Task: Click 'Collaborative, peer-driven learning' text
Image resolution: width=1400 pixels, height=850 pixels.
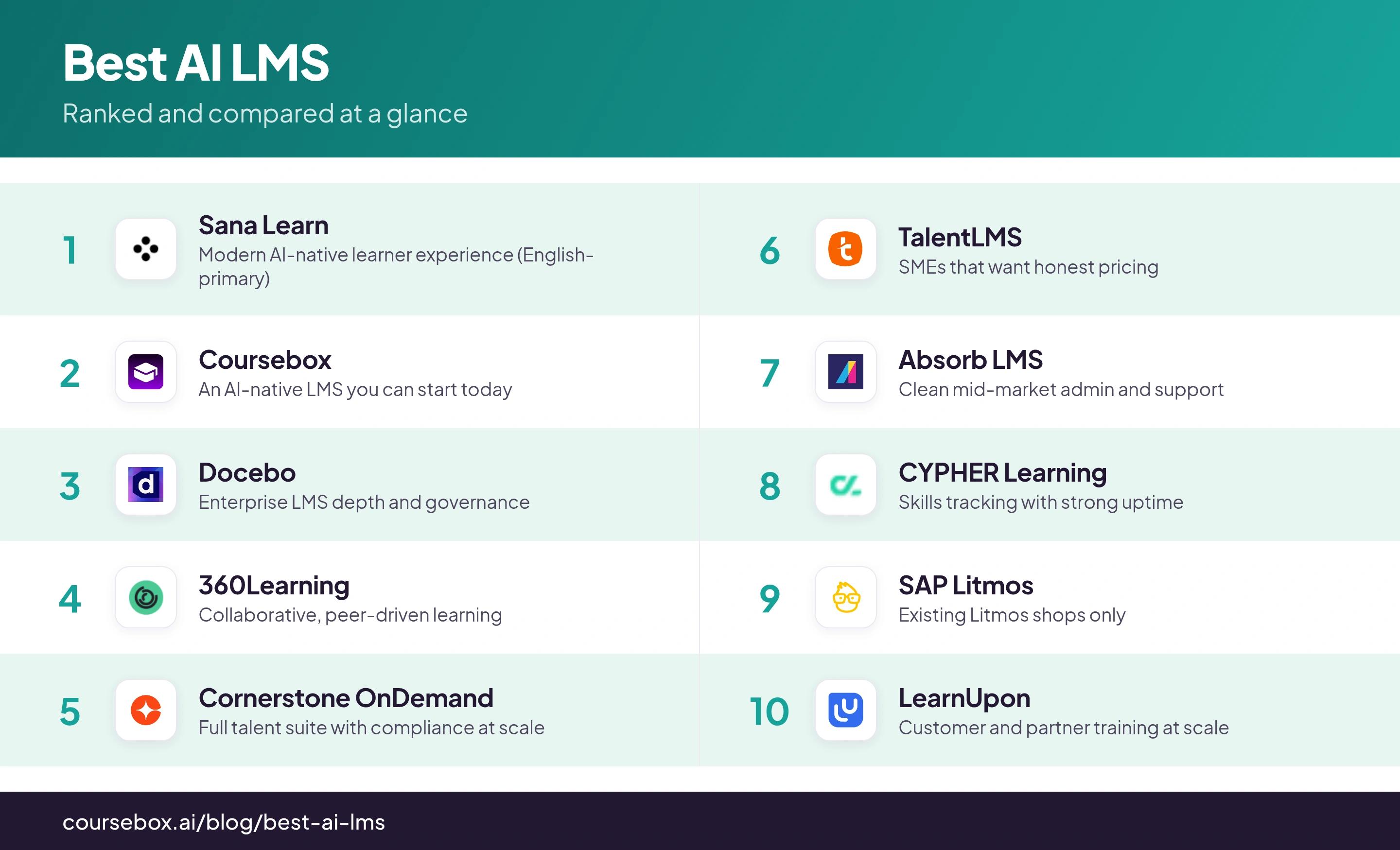Action: point(350,615)
